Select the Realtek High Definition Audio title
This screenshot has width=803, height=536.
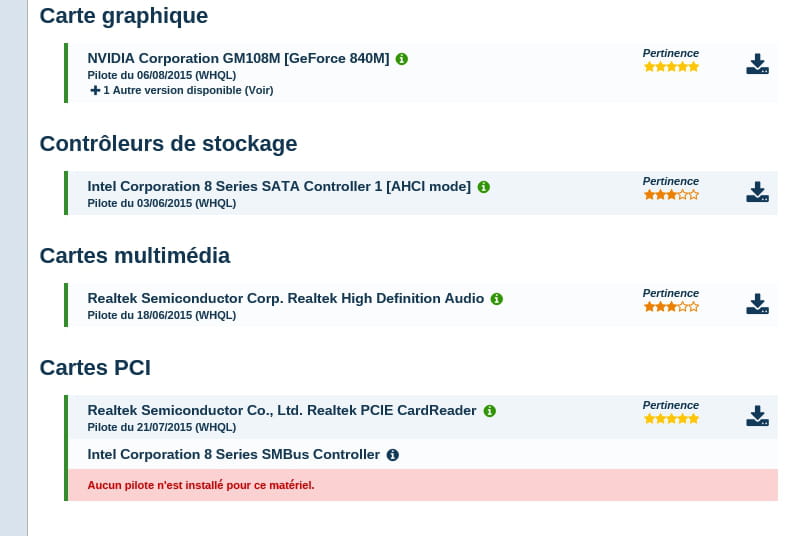pos(285,299)
